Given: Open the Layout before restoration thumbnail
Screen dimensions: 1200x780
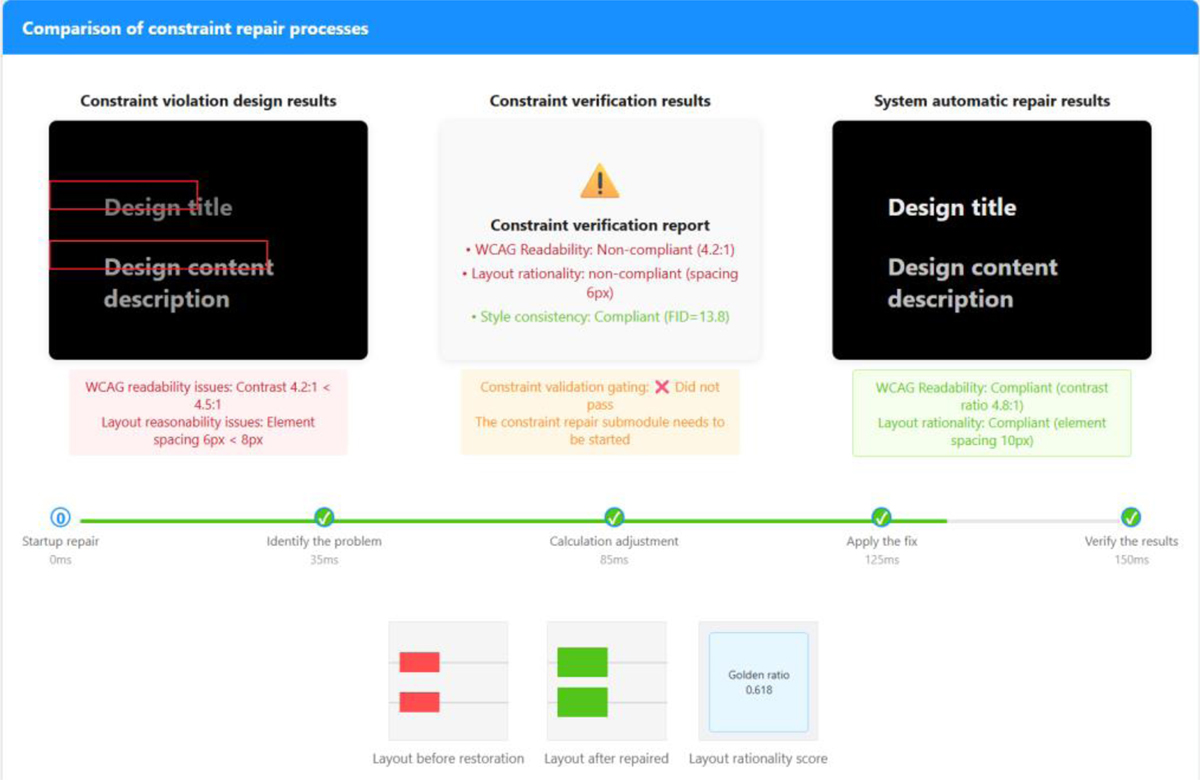Looking at the screenshot, I should click(x=448, y=681).
